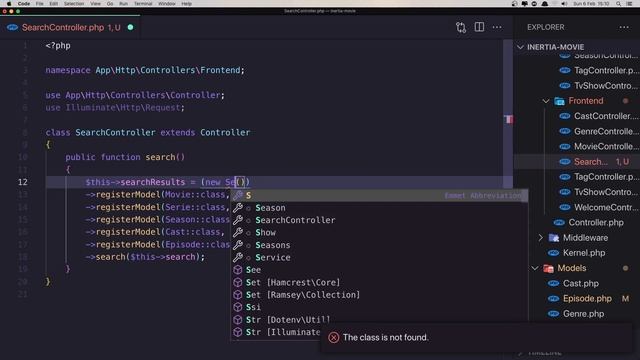Collapse the Models folder
The width and height of the screenshot is (640, 360).
(535, 268)
